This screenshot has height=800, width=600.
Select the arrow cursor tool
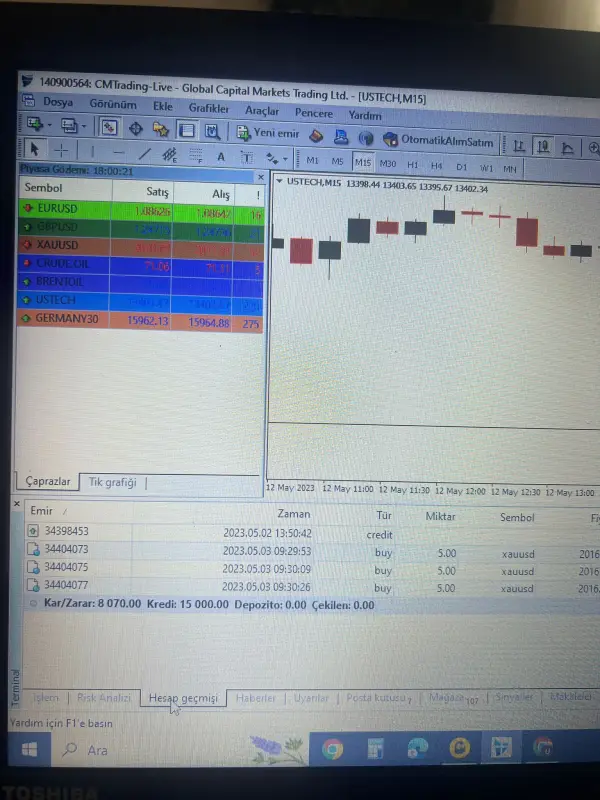pos(34,149)
